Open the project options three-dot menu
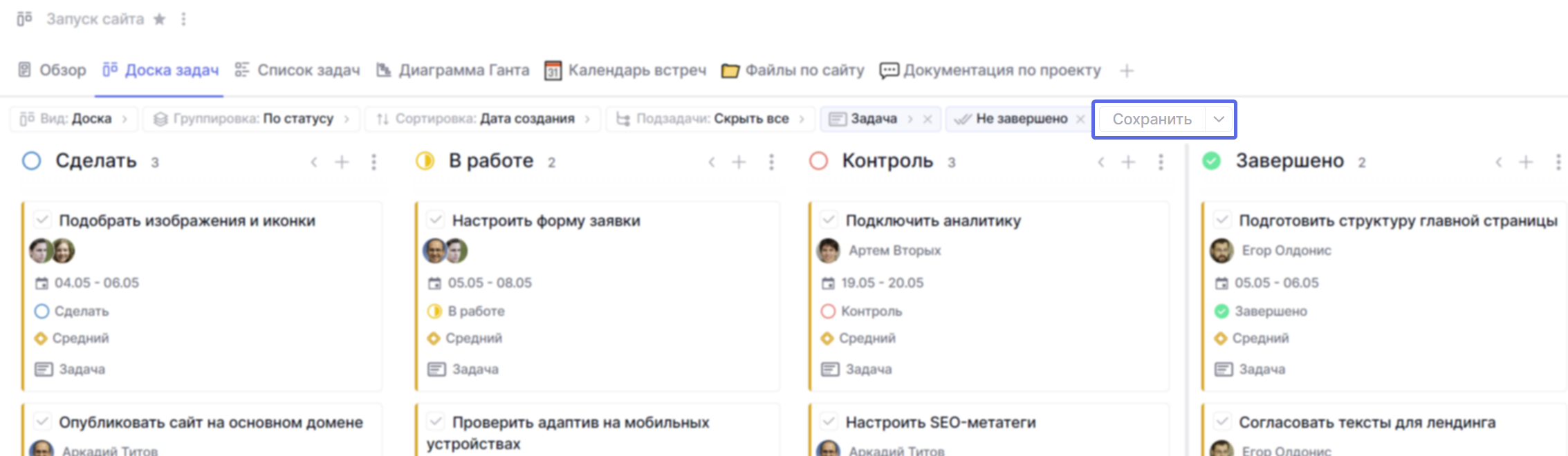This screenshot has width=1568, height=456. (183, 19)
